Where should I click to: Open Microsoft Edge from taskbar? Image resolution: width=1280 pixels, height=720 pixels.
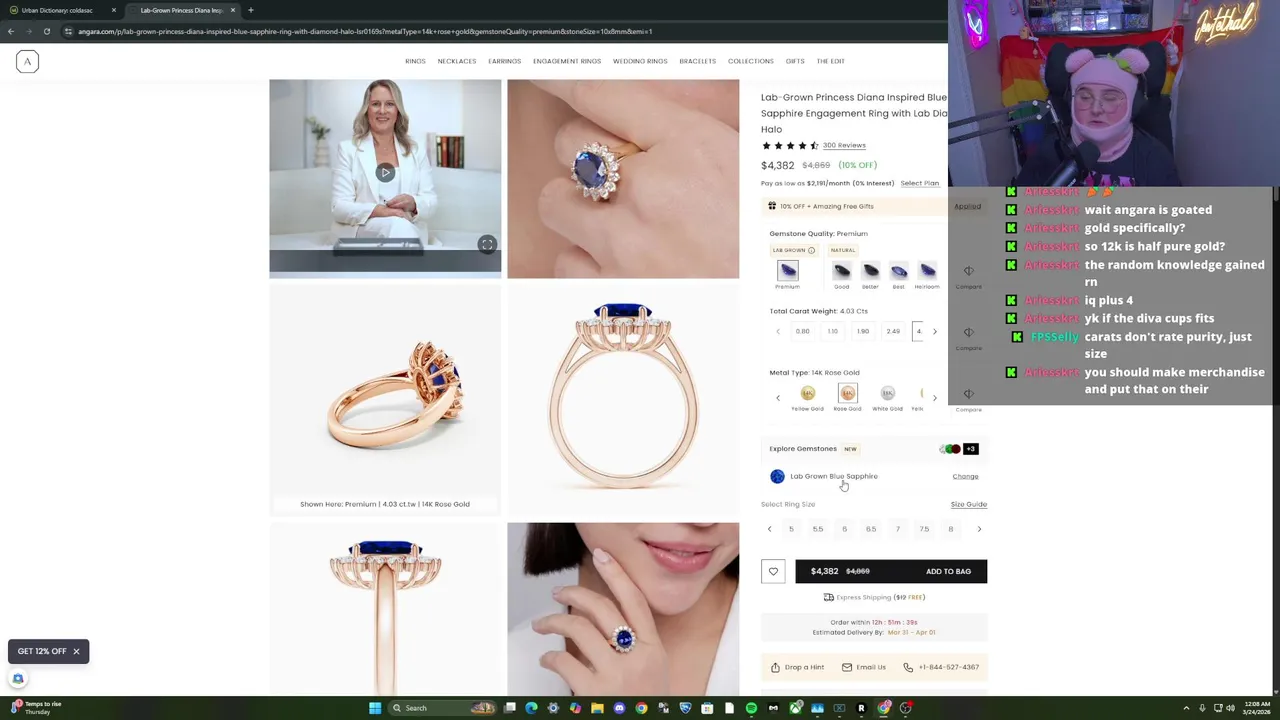[531, 708]
